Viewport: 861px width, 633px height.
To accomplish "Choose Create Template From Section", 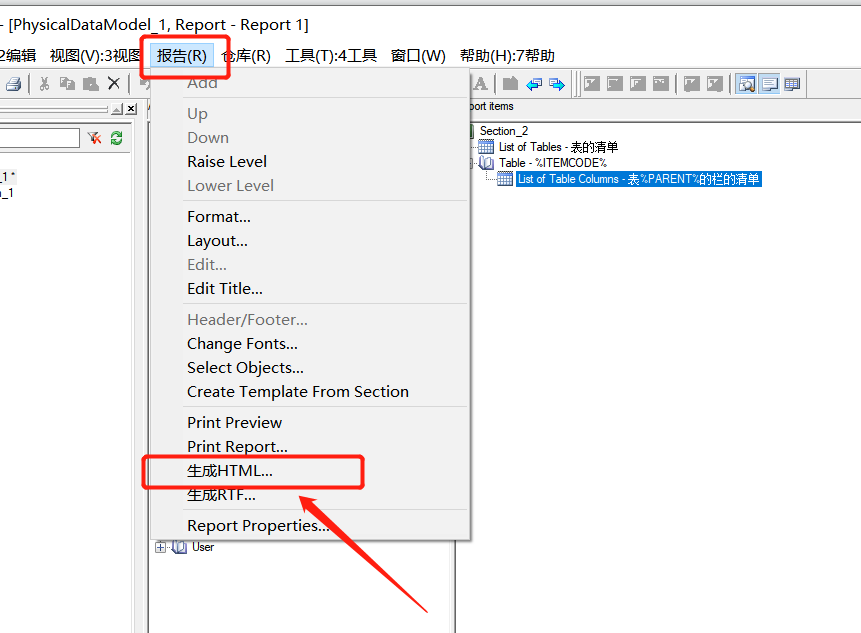I will tap(310, 391).
